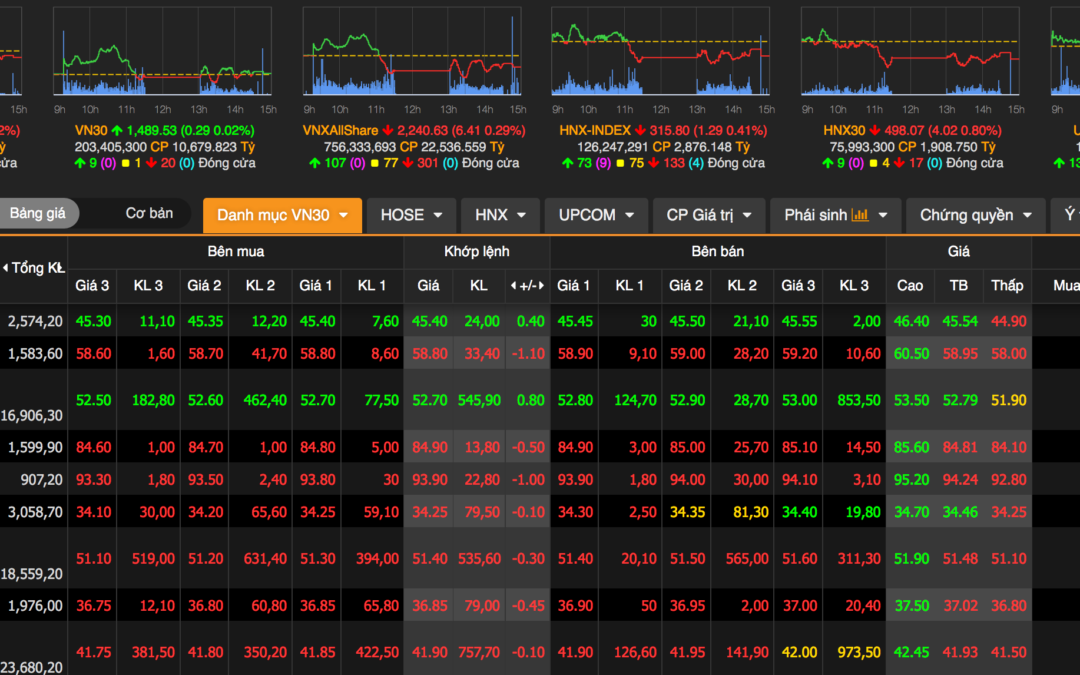Viewport: 1080px width, 675px height.
Task: Open the UPCOM dropdown list
Action: [597, 215]
